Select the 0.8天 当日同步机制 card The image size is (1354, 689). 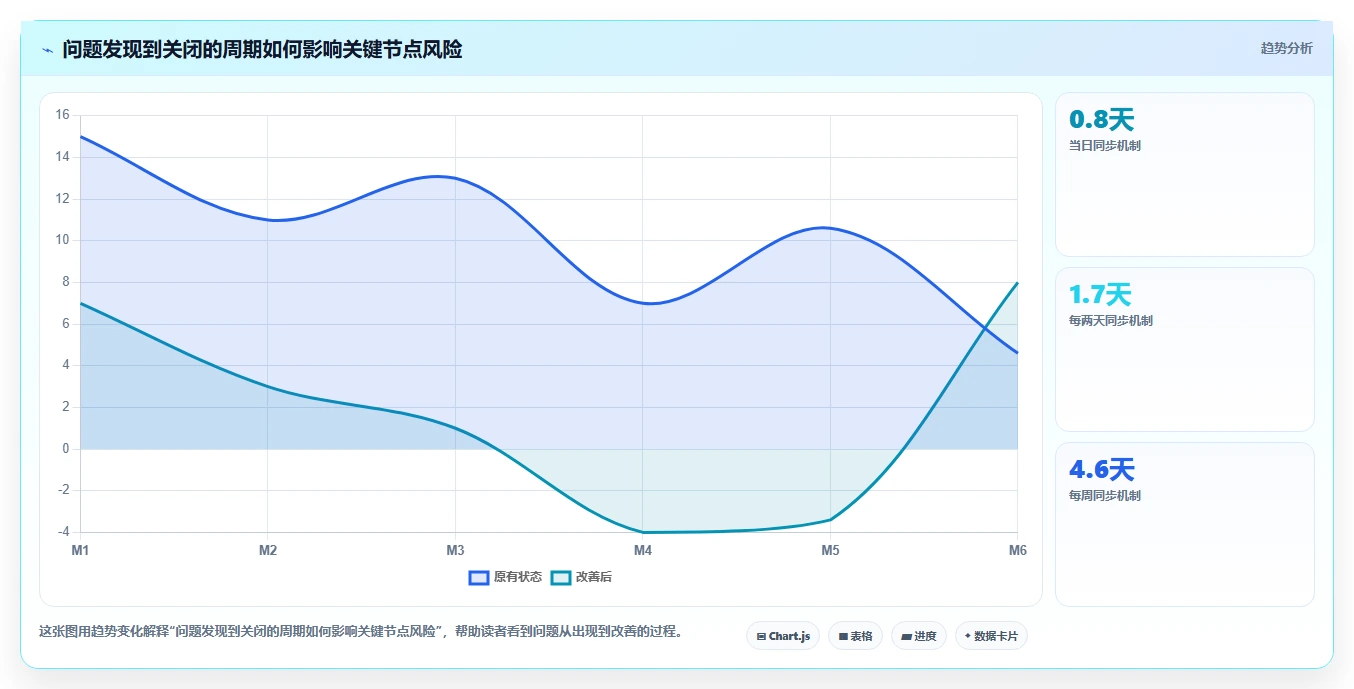coord(1184,175)
